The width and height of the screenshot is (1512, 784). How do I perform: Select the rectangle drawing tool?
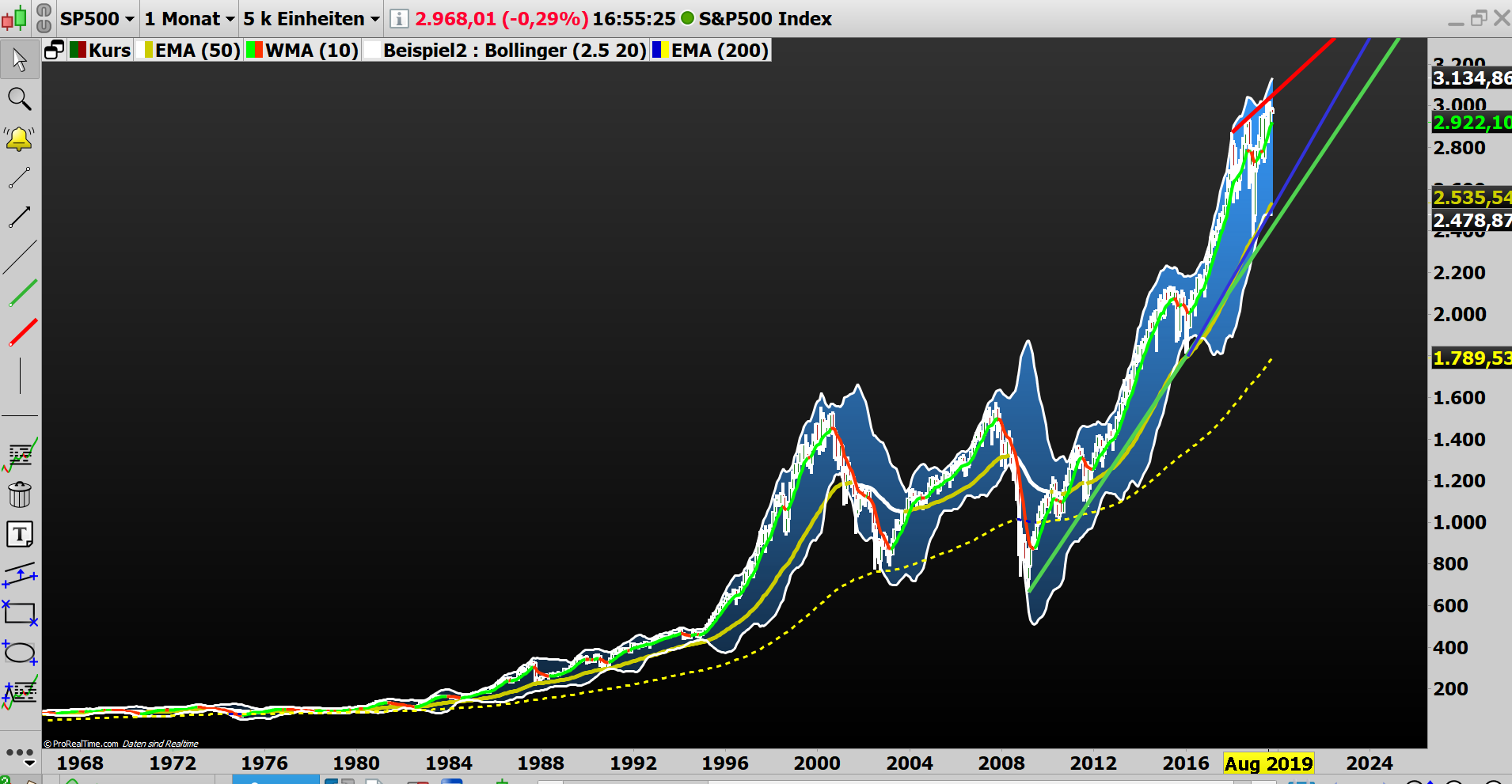(x=20, y=613)
